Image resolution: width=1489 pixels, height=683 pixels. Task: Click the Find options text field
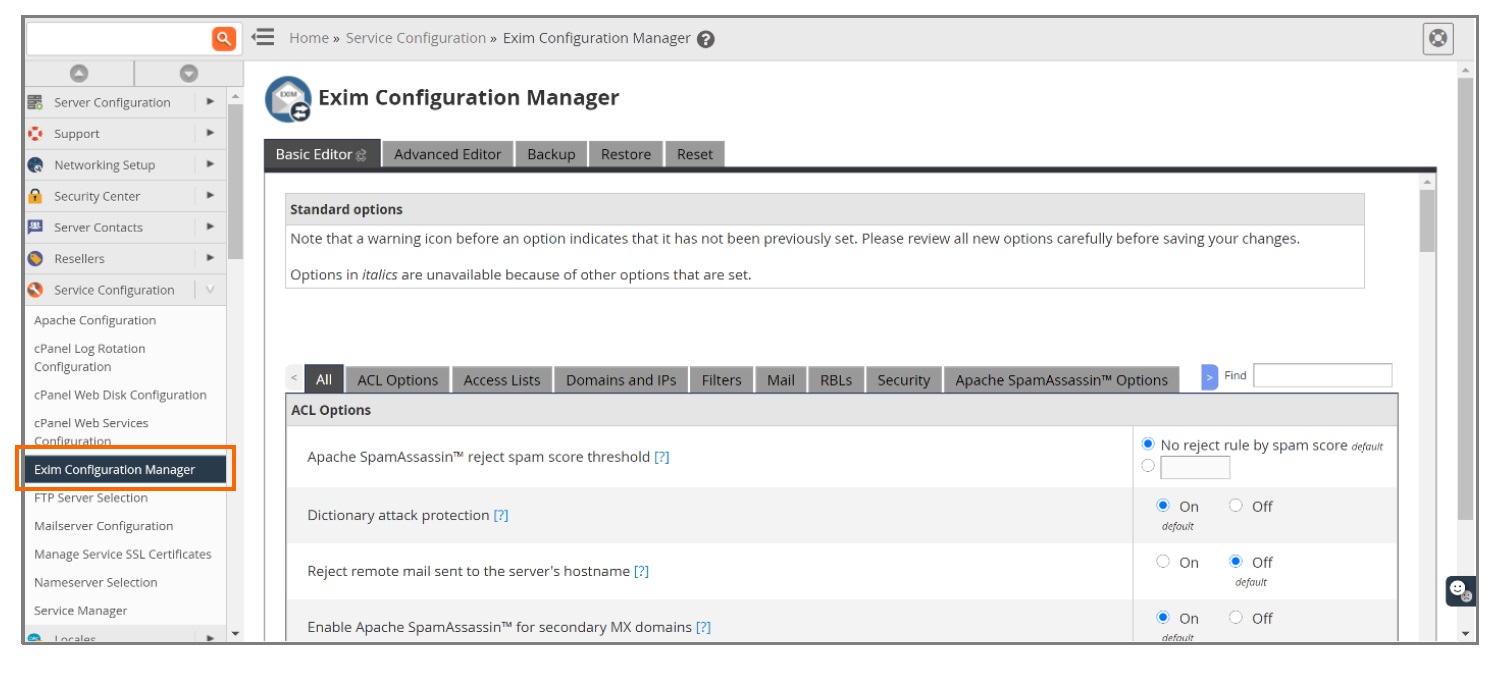coord(1322,375)
